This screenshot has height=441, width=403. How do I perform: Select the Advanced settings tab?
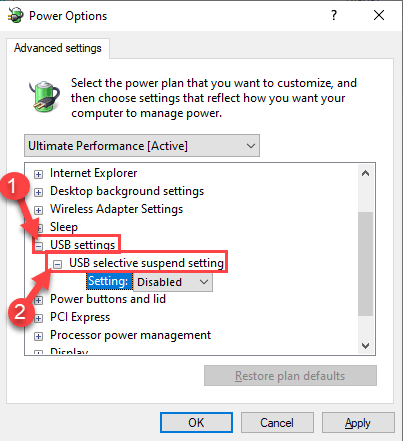(58, 48)
